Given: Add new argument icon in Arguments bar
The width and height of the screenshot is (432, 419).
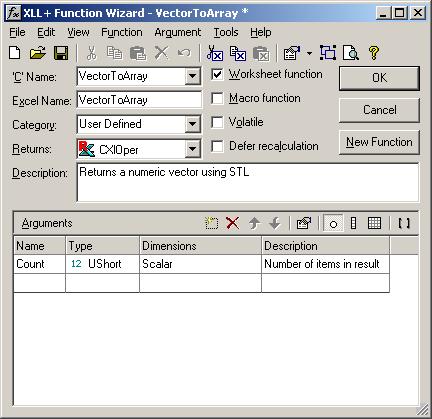Looking at the screenshot, I should pos(212,223).
